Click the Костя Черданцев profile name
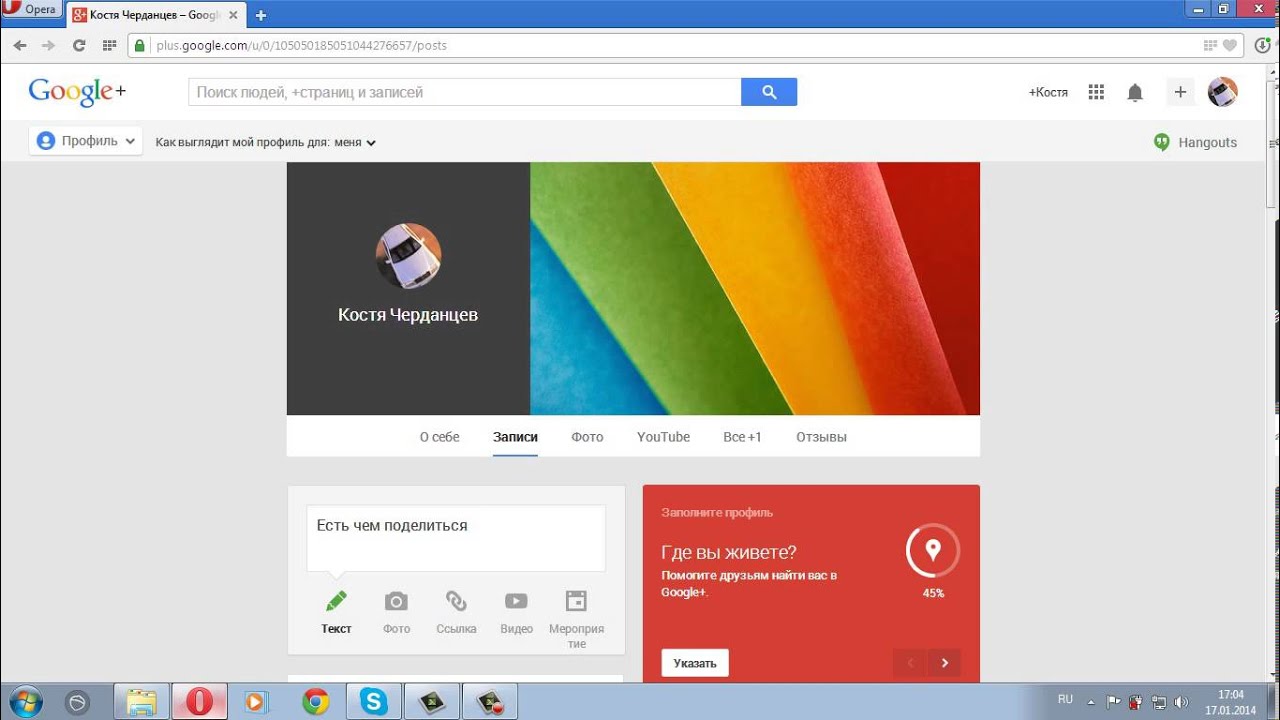Screen dimensions: 1280x720 [x=408, y=315]
